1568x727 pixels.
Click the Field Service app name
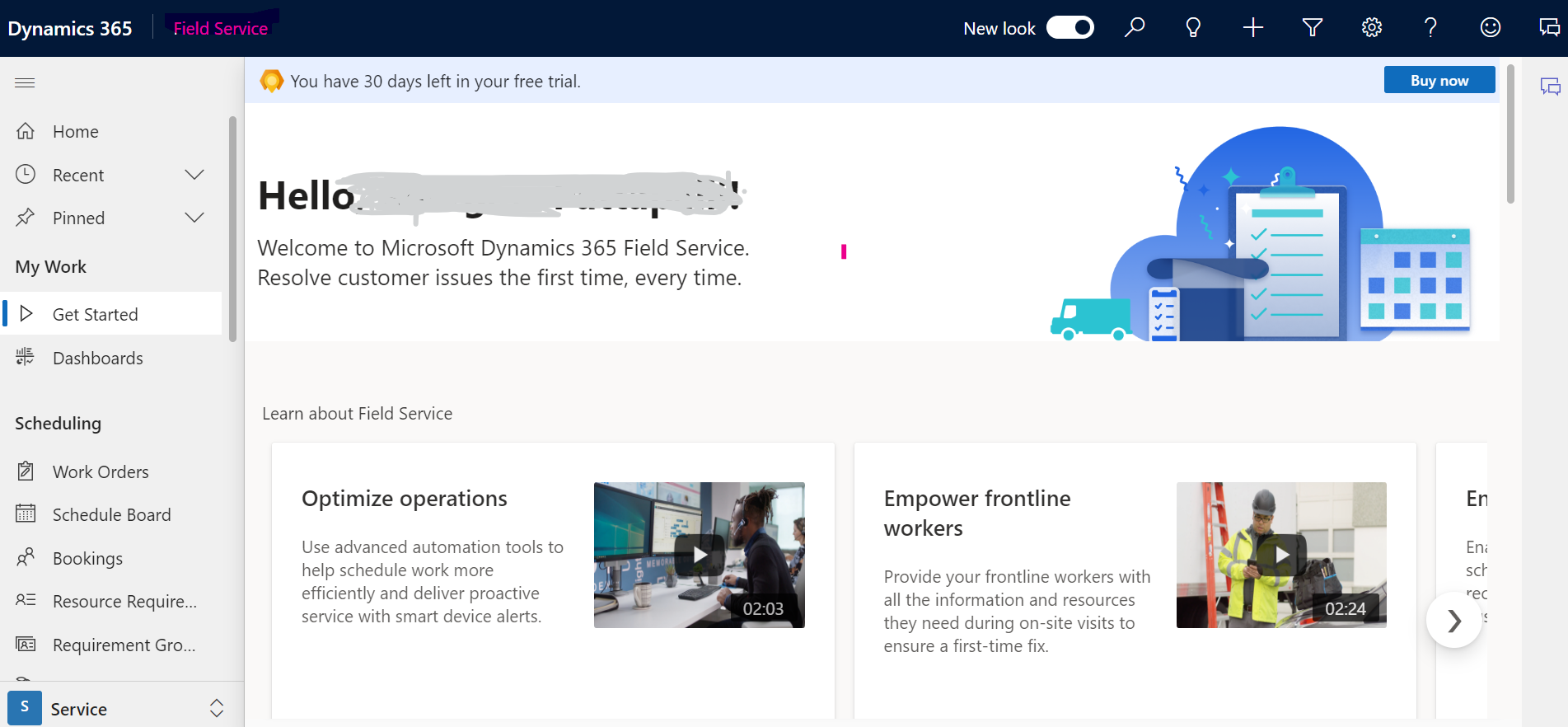(x=220, y=28)
